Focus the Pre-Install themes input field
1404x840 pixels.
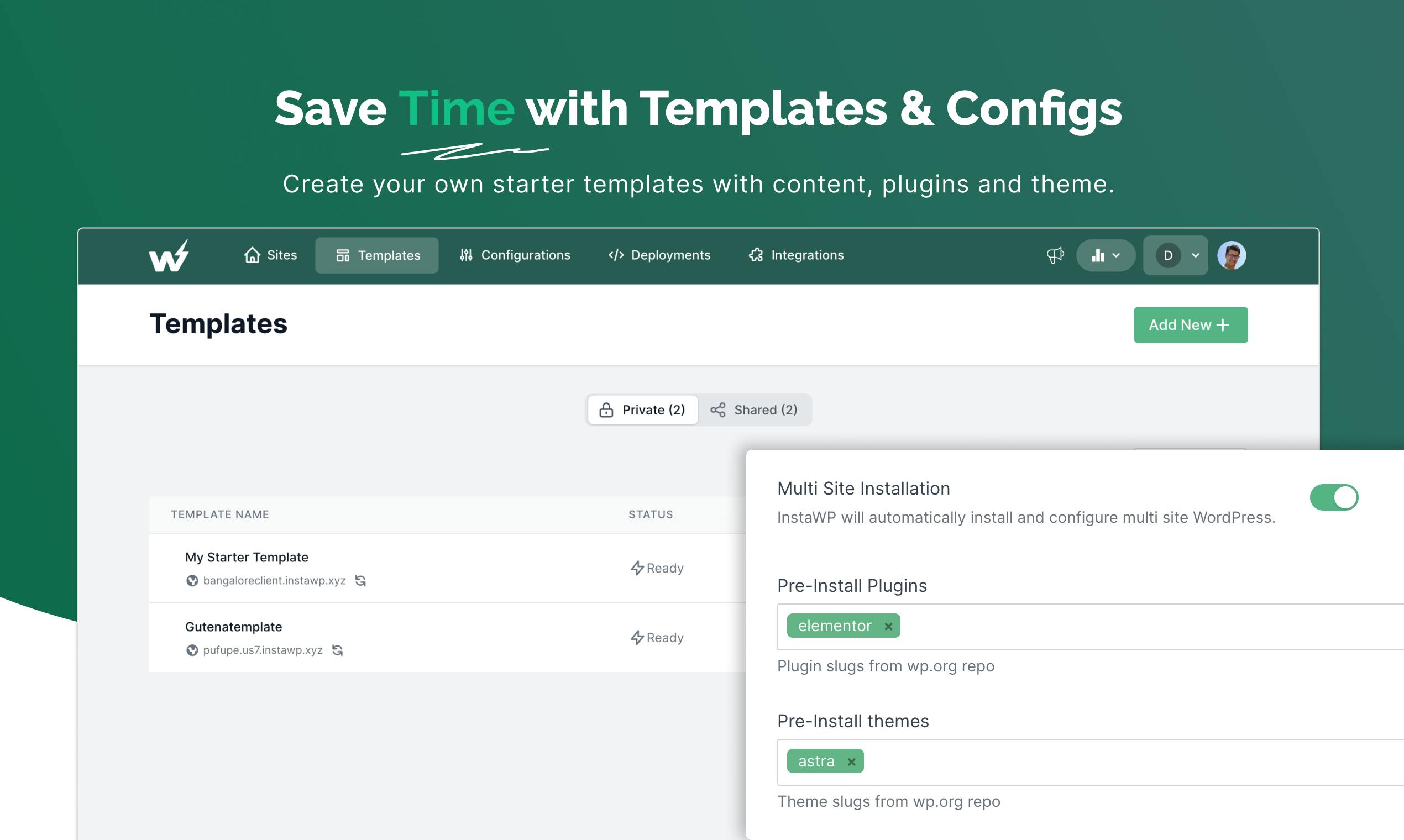(1091, 762)
